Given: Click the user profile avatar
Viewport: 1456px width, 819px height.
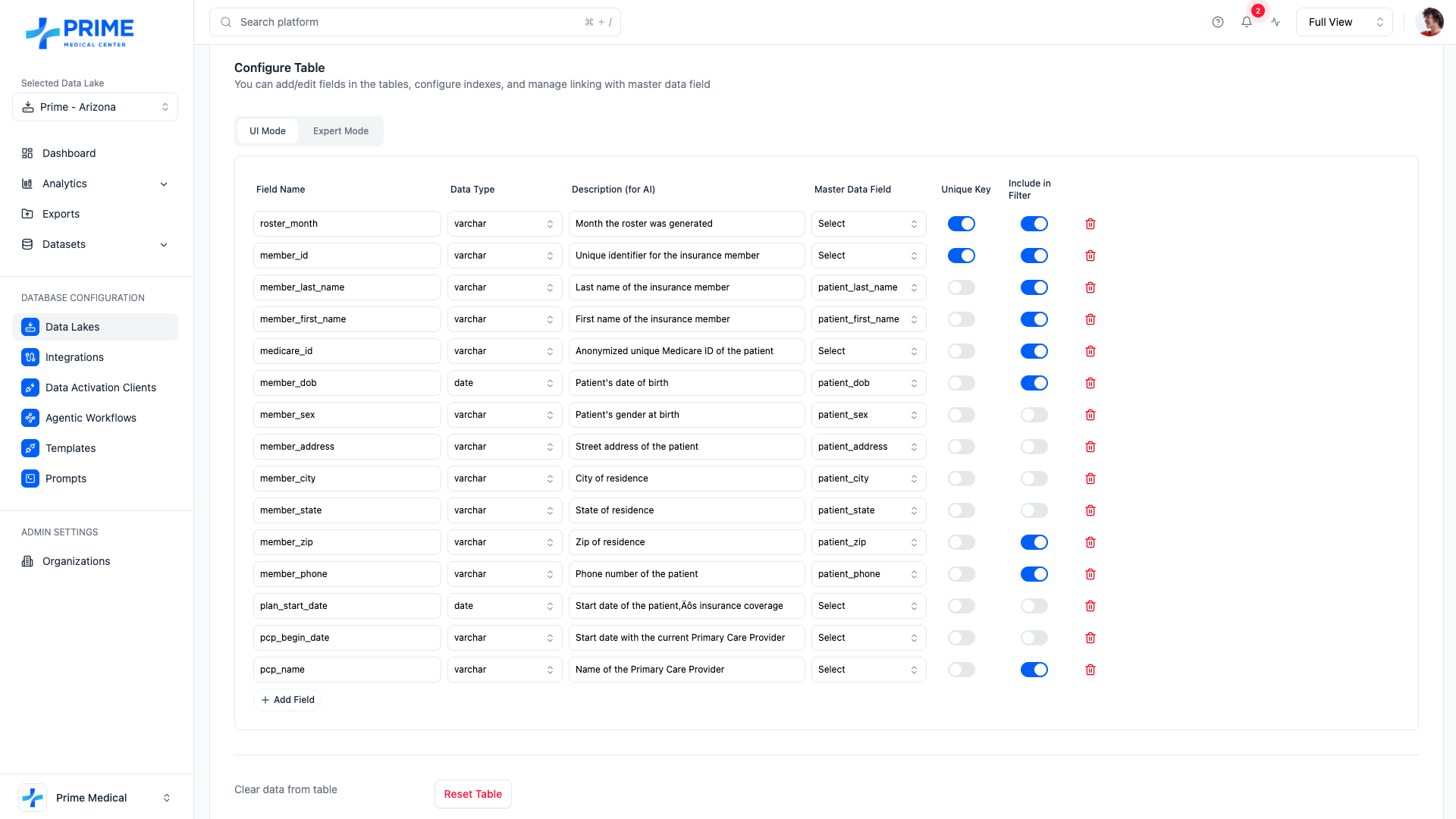Looking at the screenshot, I should [1429, 22].
